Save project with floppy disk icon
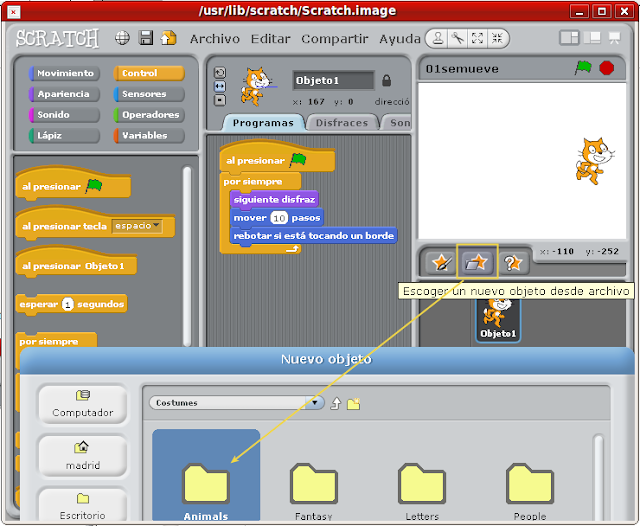This screenshot has height=526, width=640. (146, 38)
